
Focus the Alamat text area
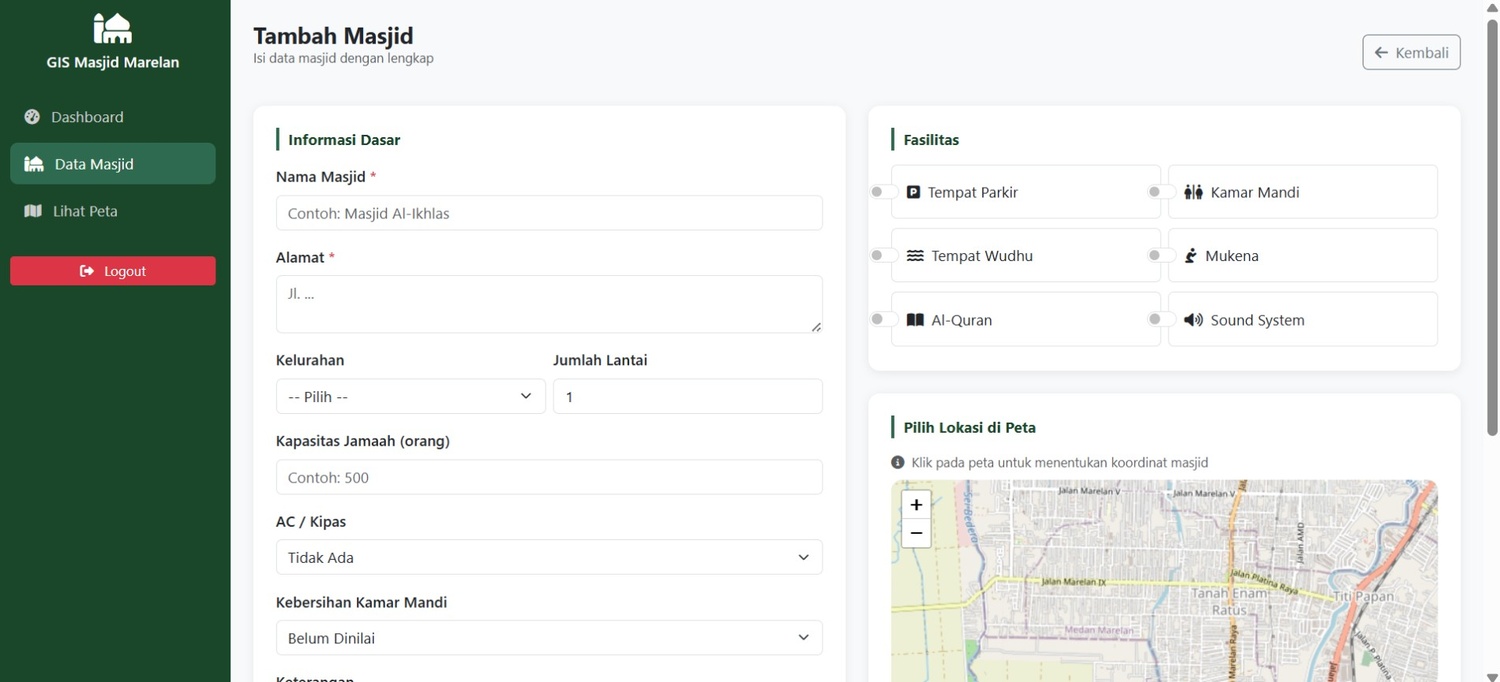point(549,304)
